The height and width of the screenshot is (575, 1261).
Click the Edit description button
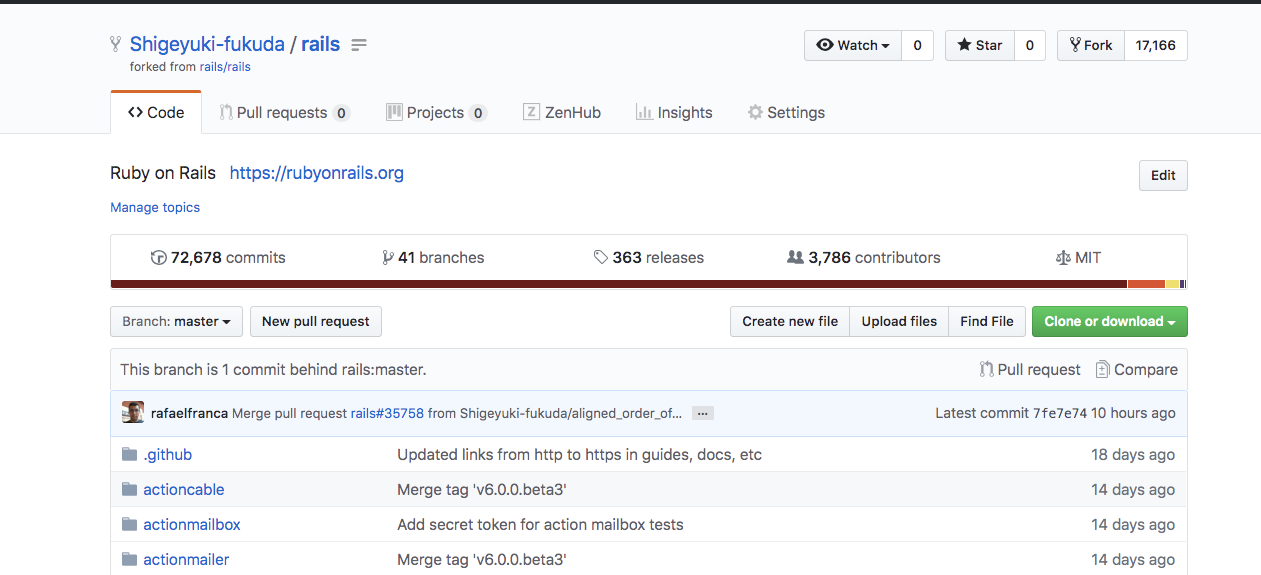tap(1163, 175)
